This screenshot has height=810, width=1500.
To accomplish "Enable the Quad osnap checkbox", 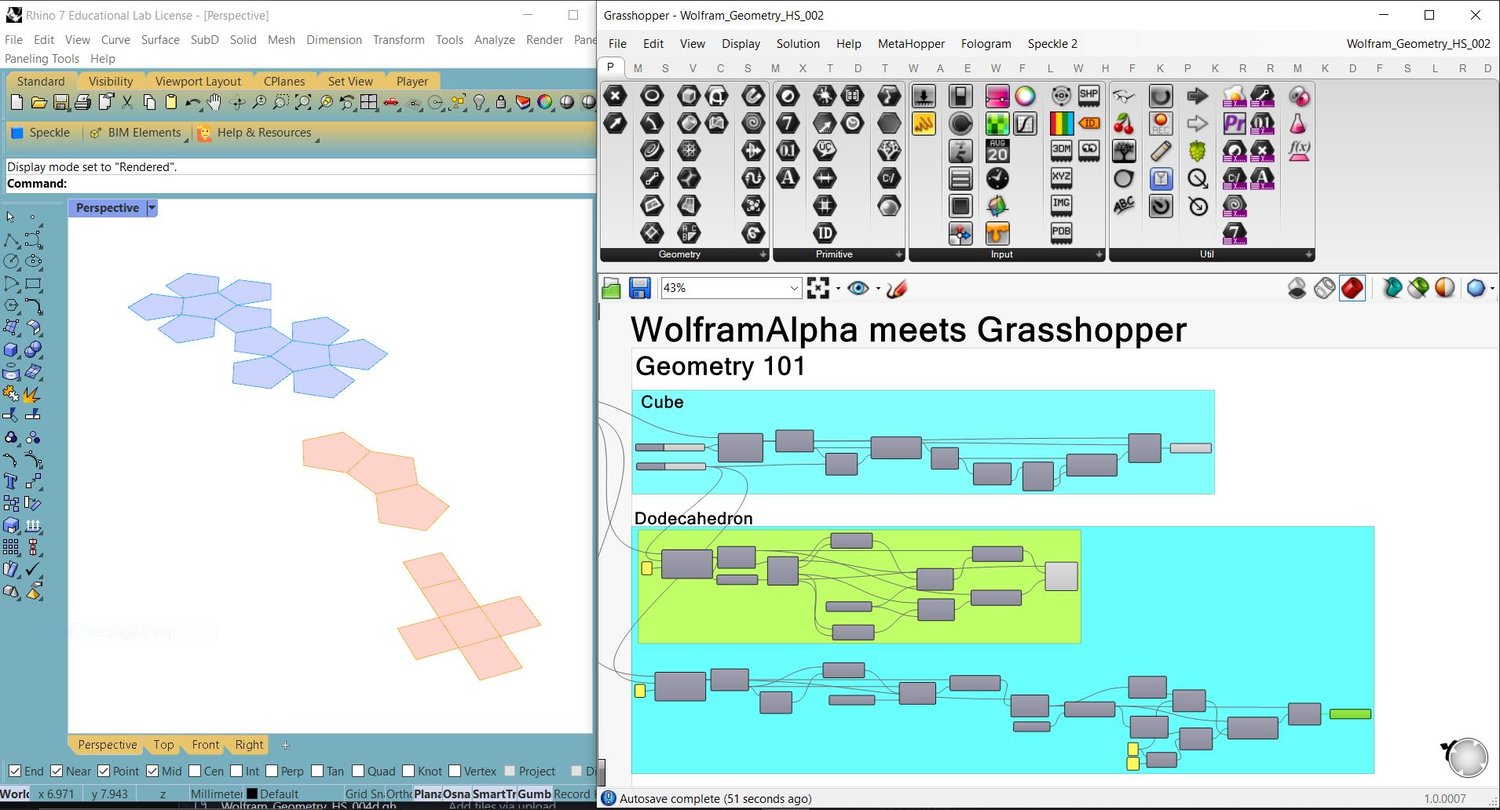I will click(357, 771).
